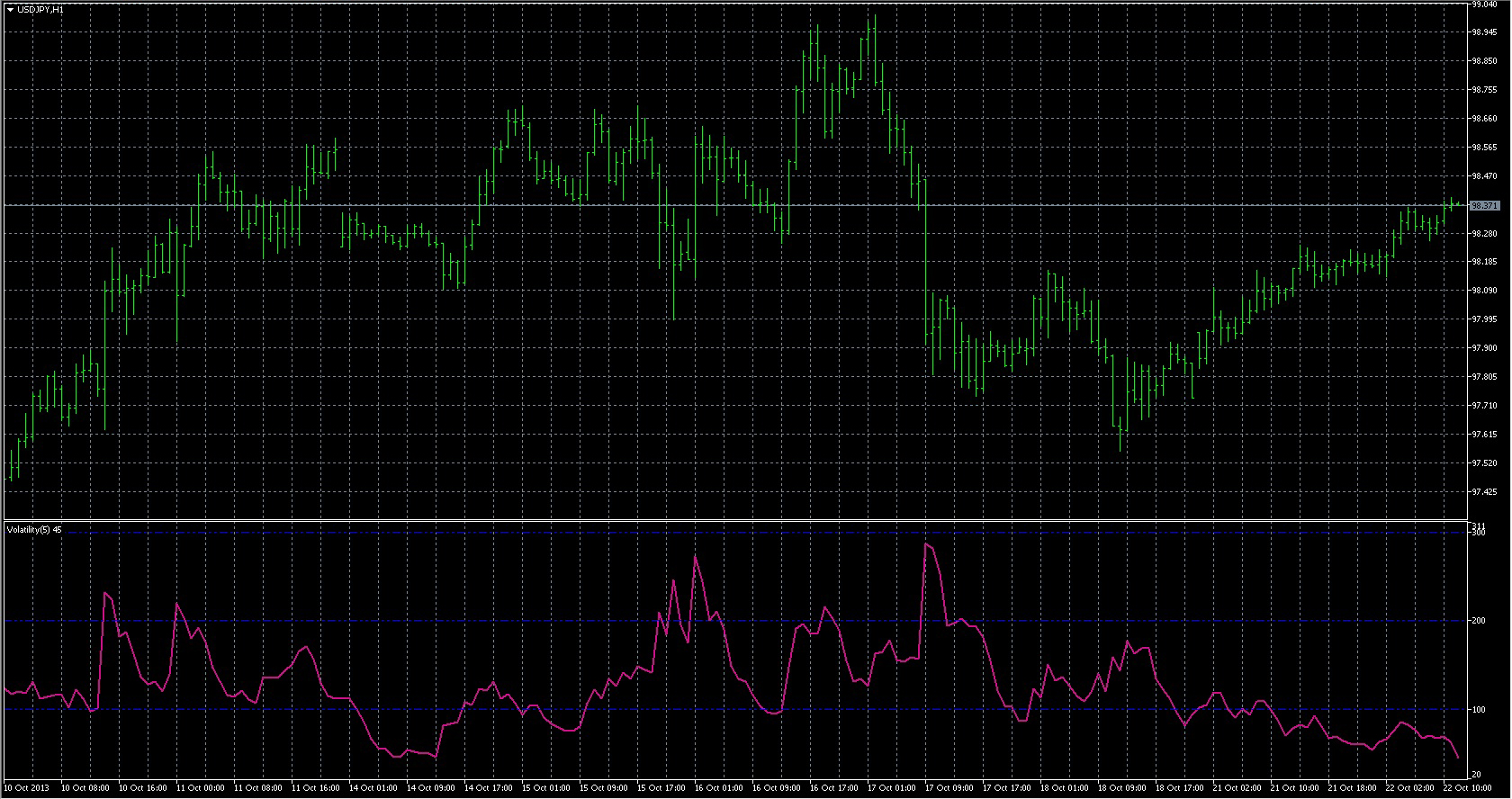This screenshot has height=799, width=1512.
Task: Click the 14 Oct 09:00 time label
Action: click(x=431, y=788)
